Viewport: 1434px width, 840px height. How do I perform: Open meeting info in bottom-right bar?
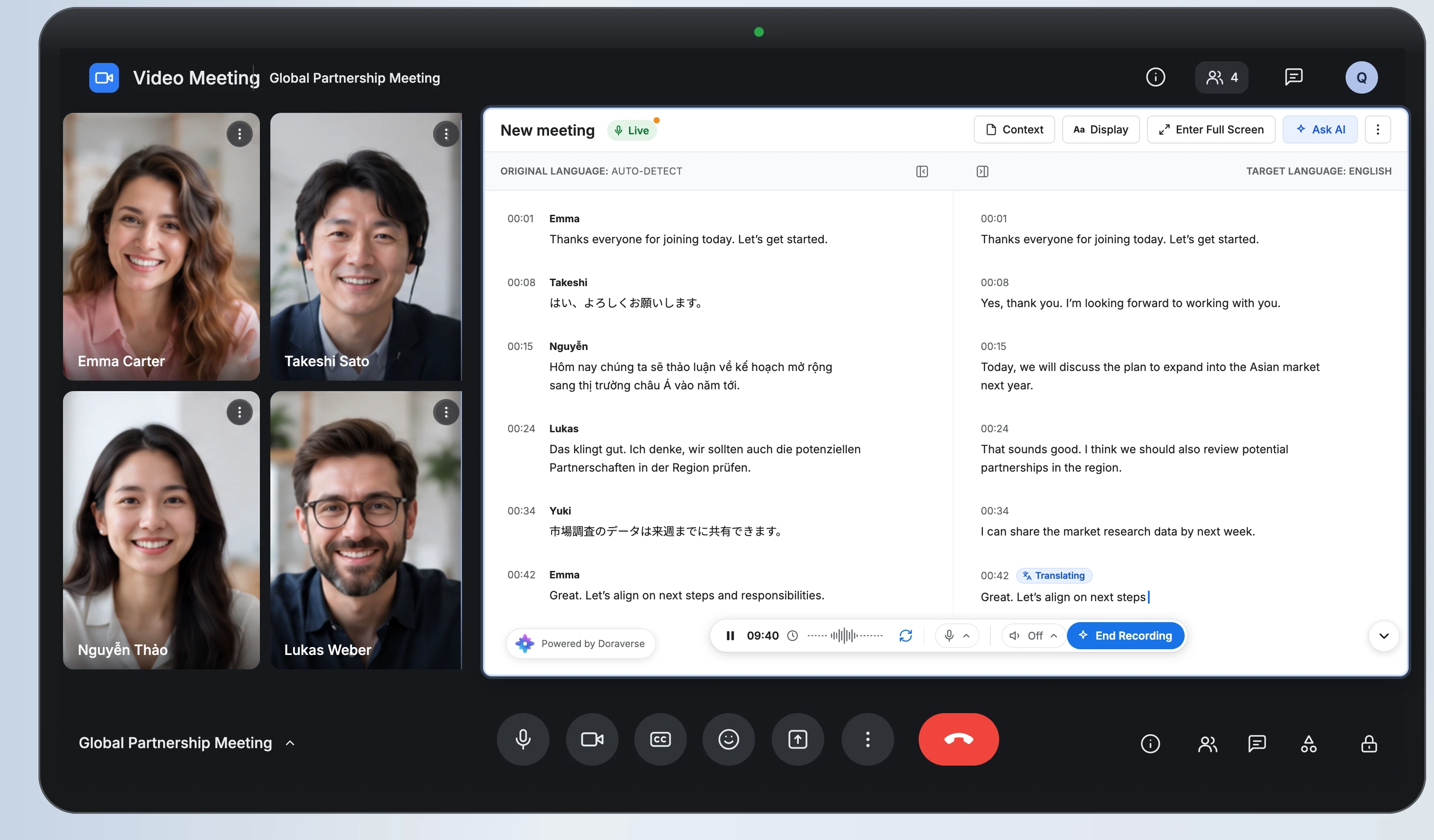[1150, 744]
